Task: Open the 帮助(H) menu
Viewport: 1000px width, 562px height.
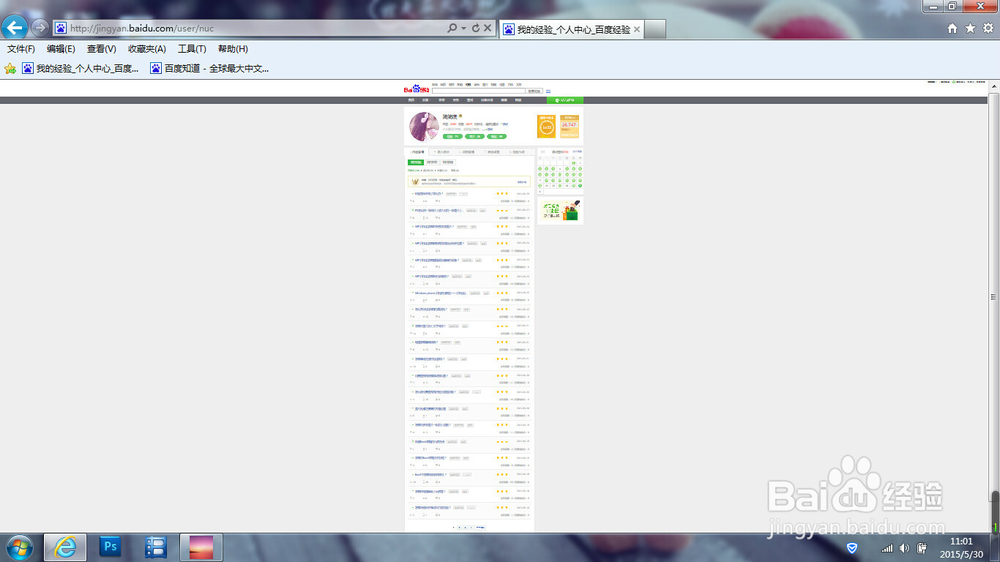Action: click(x=233, y=48)
